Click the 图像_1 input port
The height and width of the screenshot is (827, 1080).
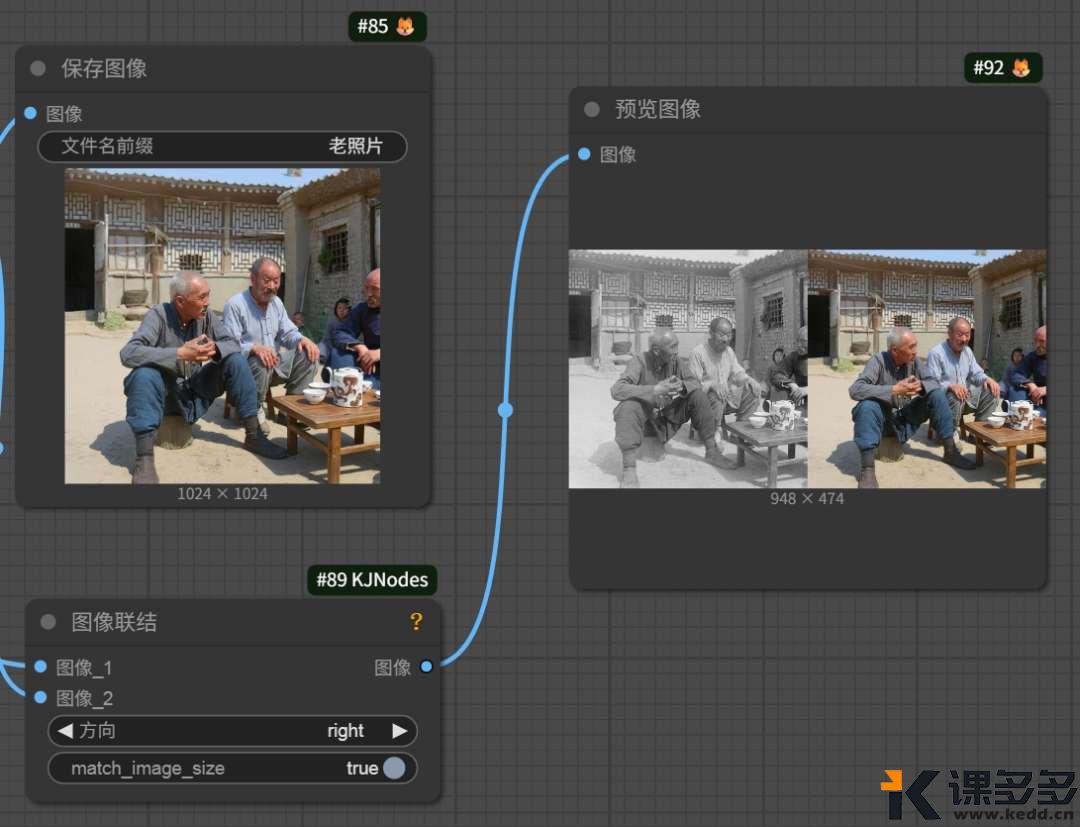(41, 667)
